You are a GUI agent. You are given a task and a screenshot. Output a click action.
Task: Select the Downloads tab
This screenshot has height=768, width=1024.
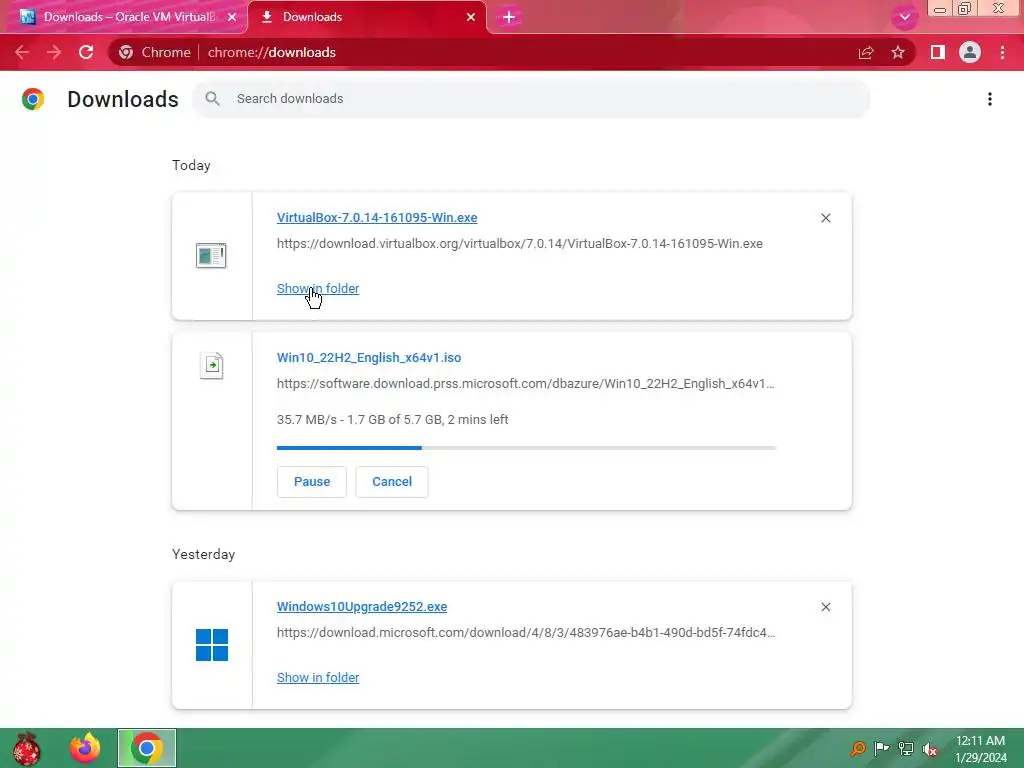coord(367,17)
